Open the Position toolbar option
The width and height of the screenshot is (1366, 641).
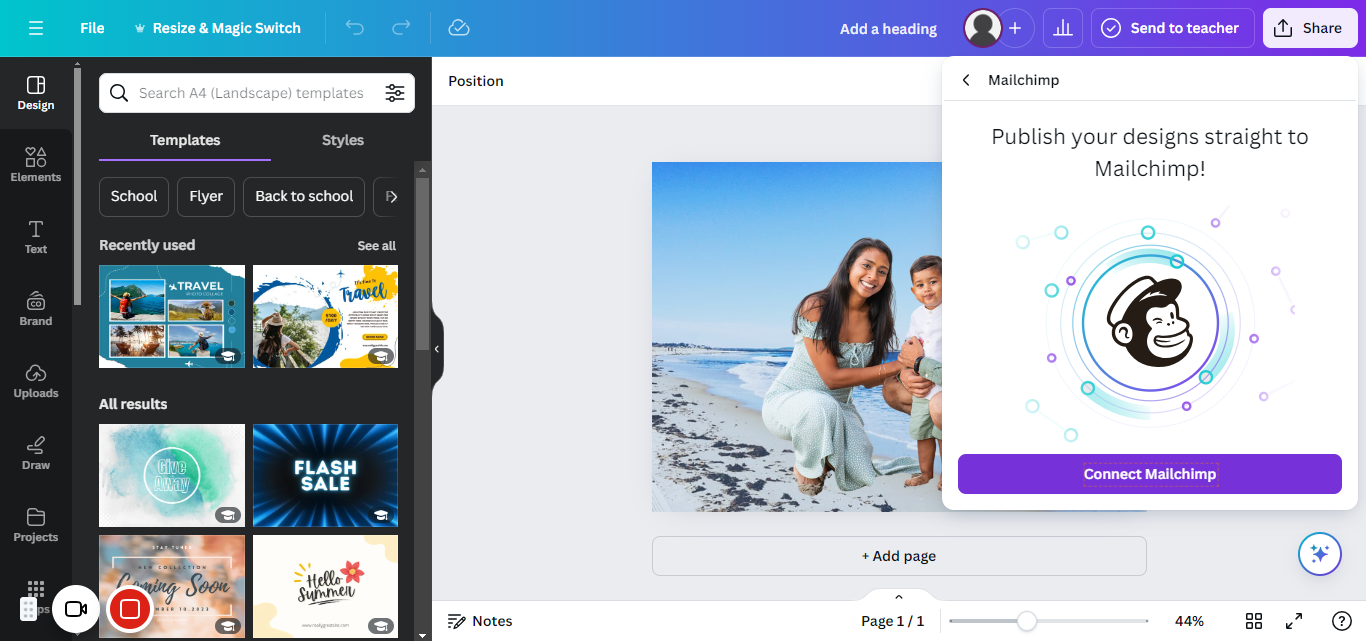point(476,81)
